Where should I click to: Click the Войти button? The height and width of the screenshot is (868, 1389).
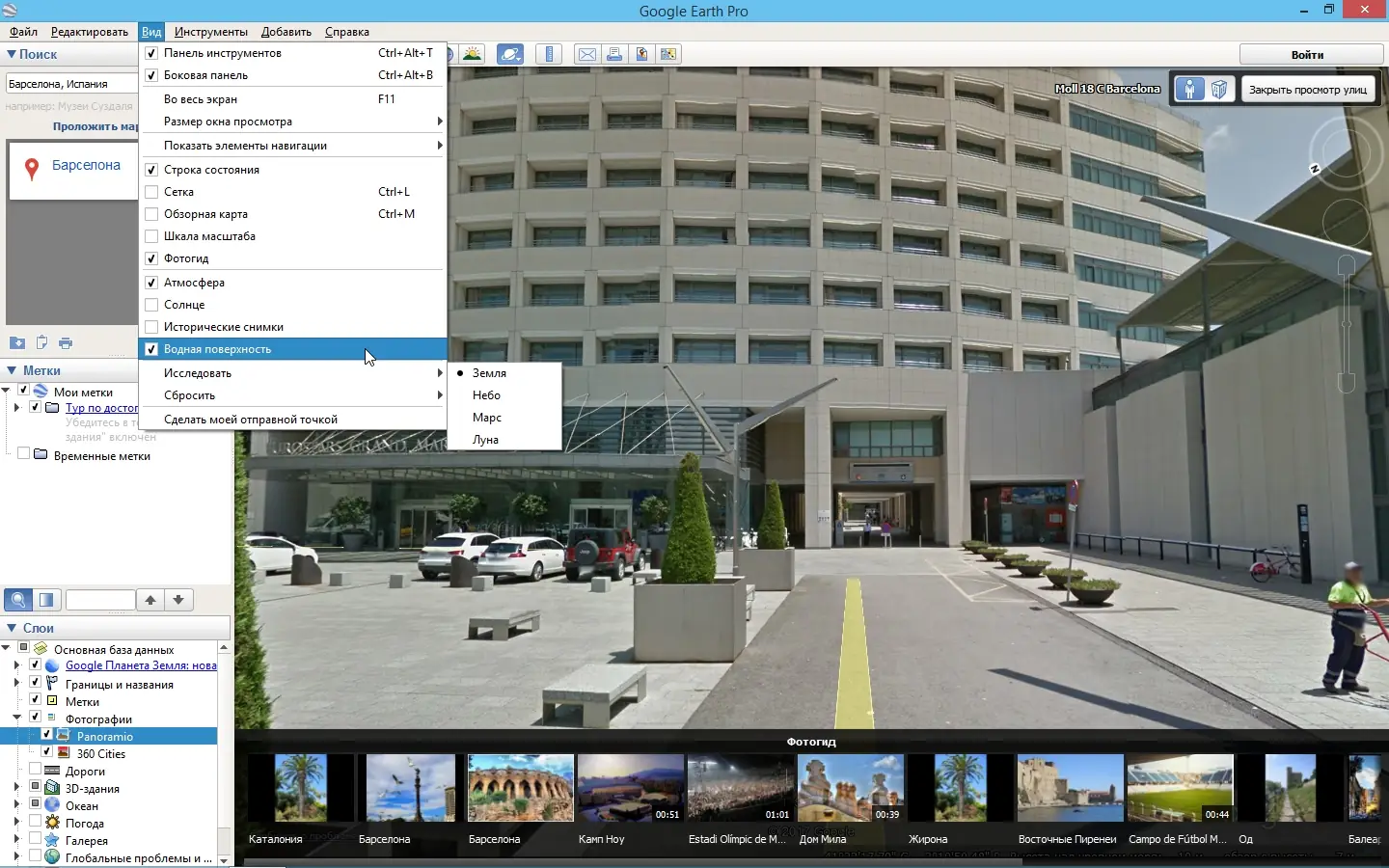(x=1310, y=54)
